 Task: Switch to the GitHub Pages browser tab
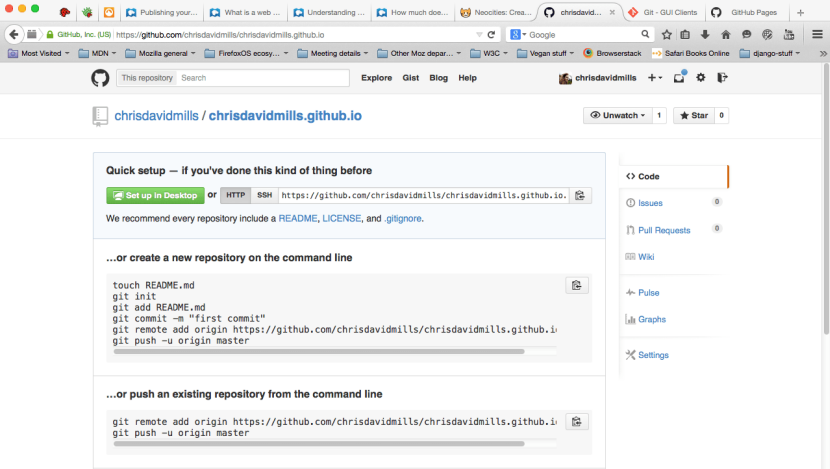point(764,13)
